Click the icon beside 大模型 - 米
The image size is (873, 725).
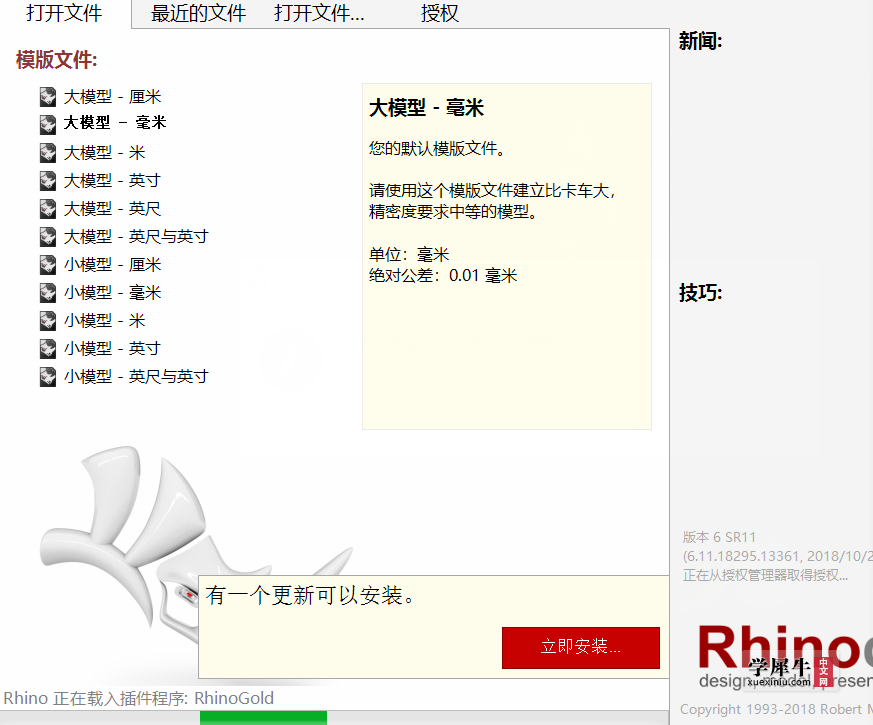[48, 153]
